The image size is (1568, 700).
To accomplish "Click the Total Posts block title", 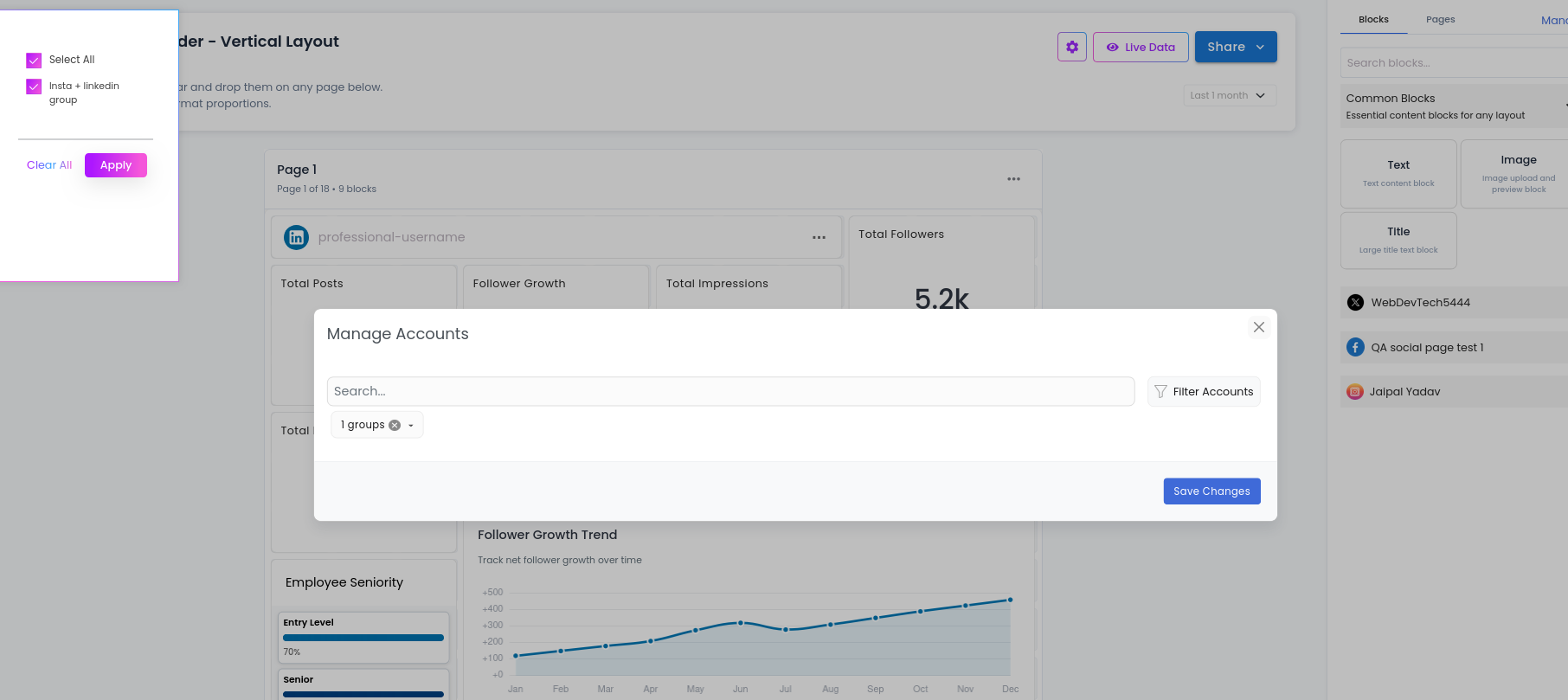I will [x=312, y=284].
